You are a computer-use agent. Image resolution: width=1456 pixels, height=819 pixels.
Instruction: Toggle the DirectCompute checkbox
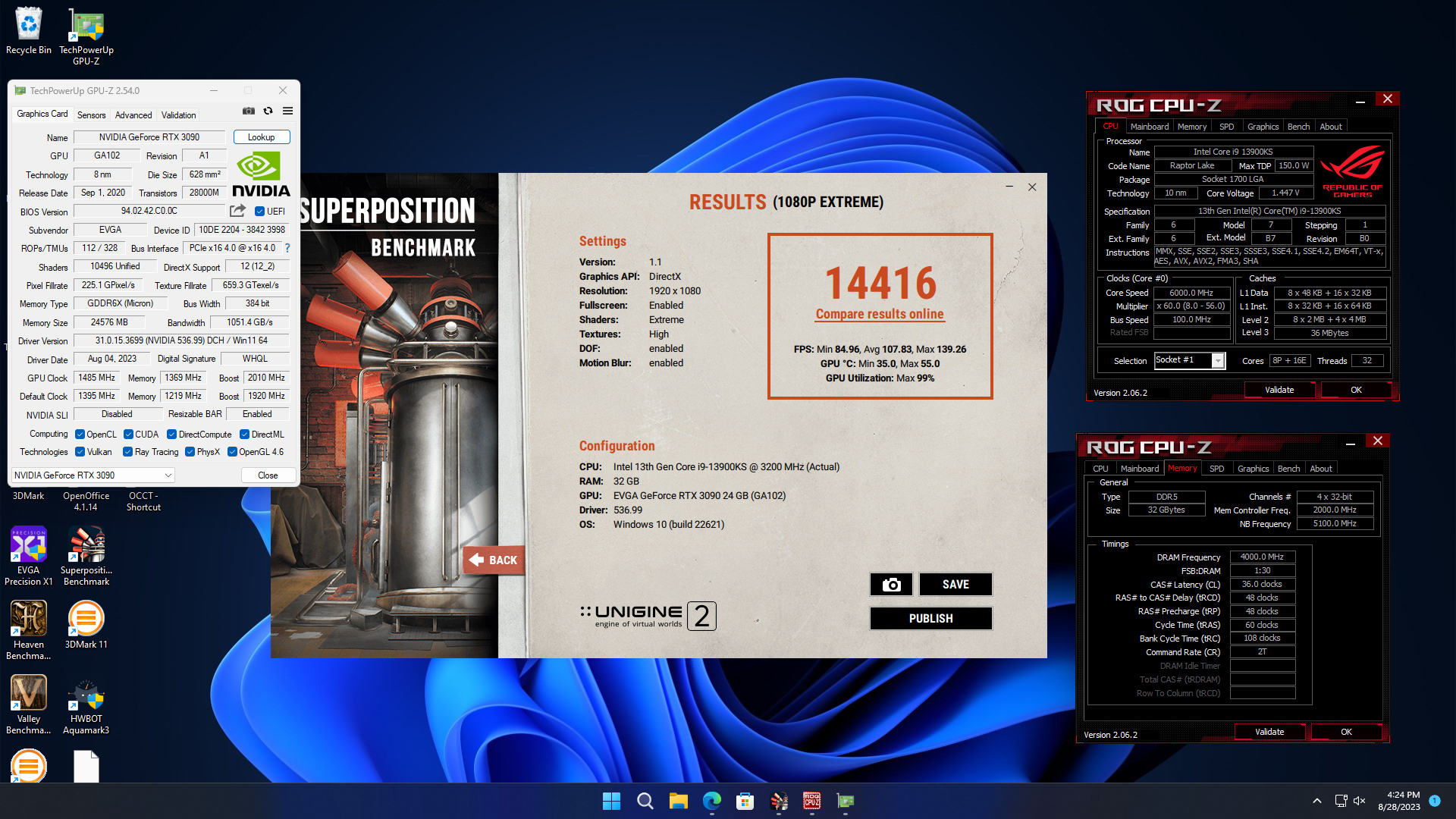(172, 435)
